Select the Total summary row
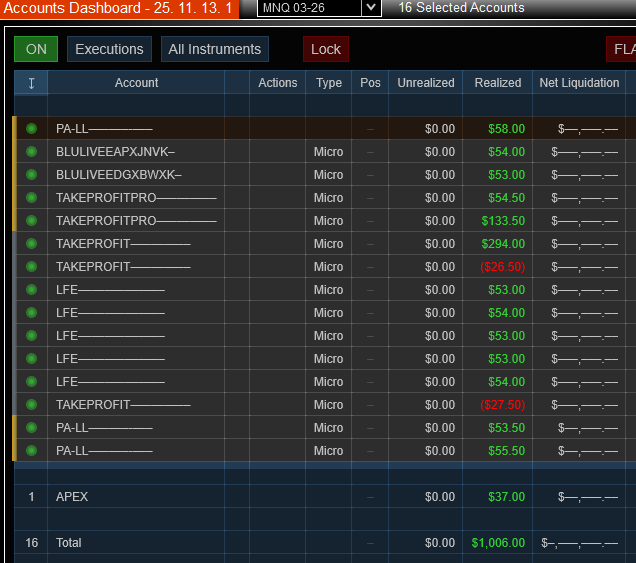The height and width of the screenshot is (563, 636). point(318,542)
